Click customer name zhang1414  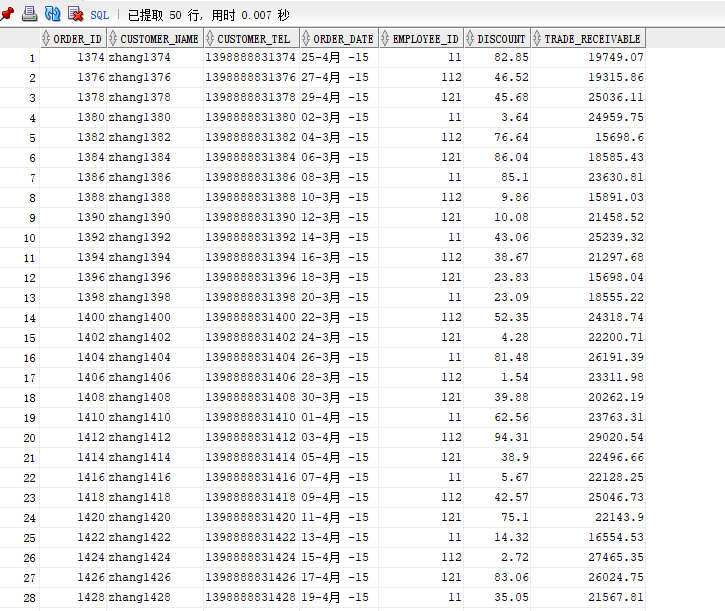click(x=155, y=457)
